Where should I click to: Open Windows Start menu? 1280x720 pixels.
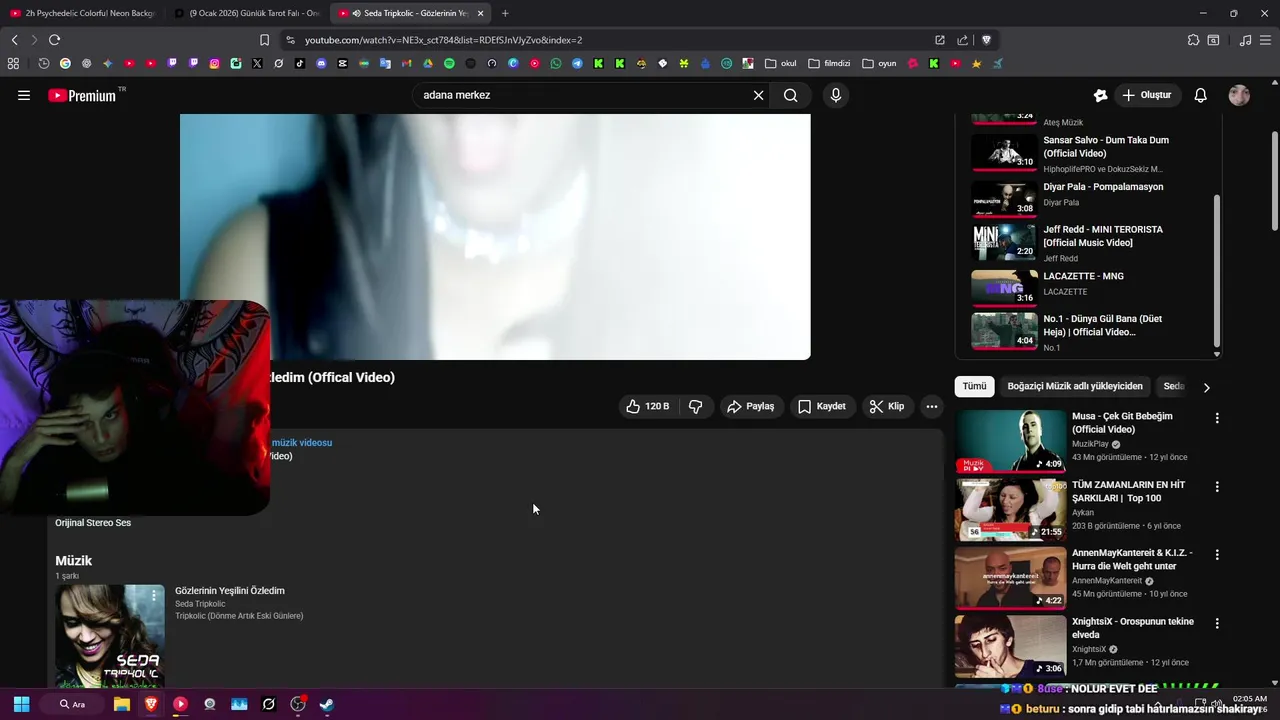(x=21, y=704)
